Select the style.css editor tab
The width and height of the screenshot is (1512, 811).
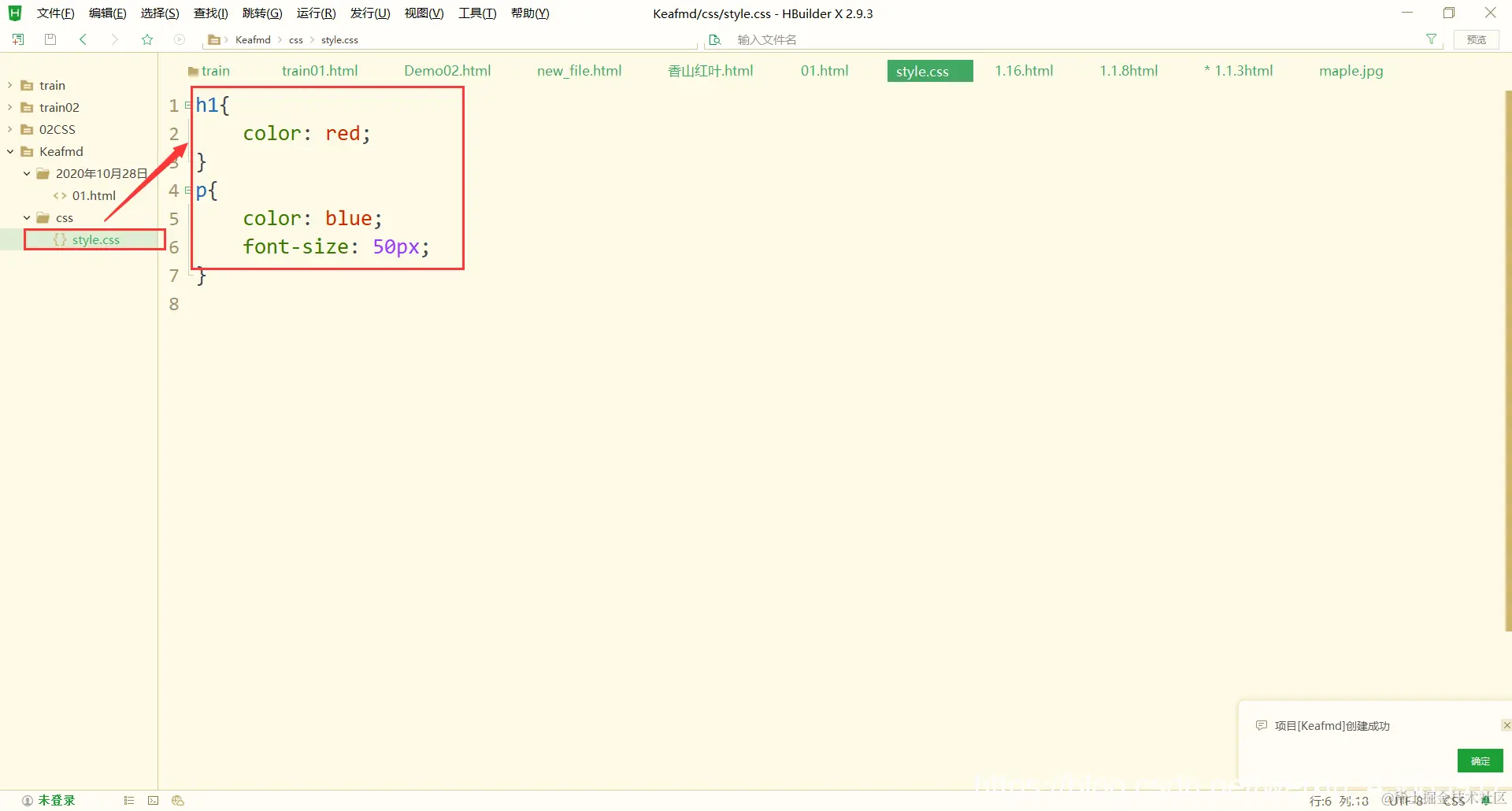click(930, 71)
